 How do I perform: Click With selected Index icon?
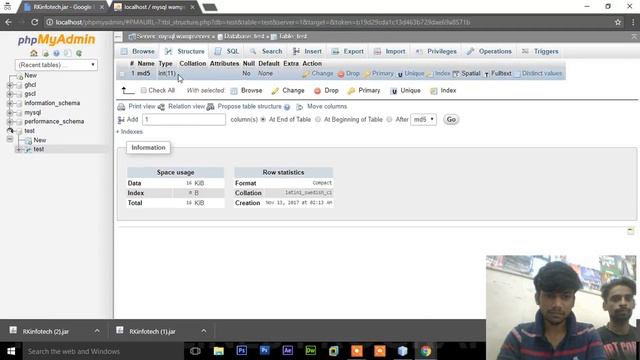(434, 91)
